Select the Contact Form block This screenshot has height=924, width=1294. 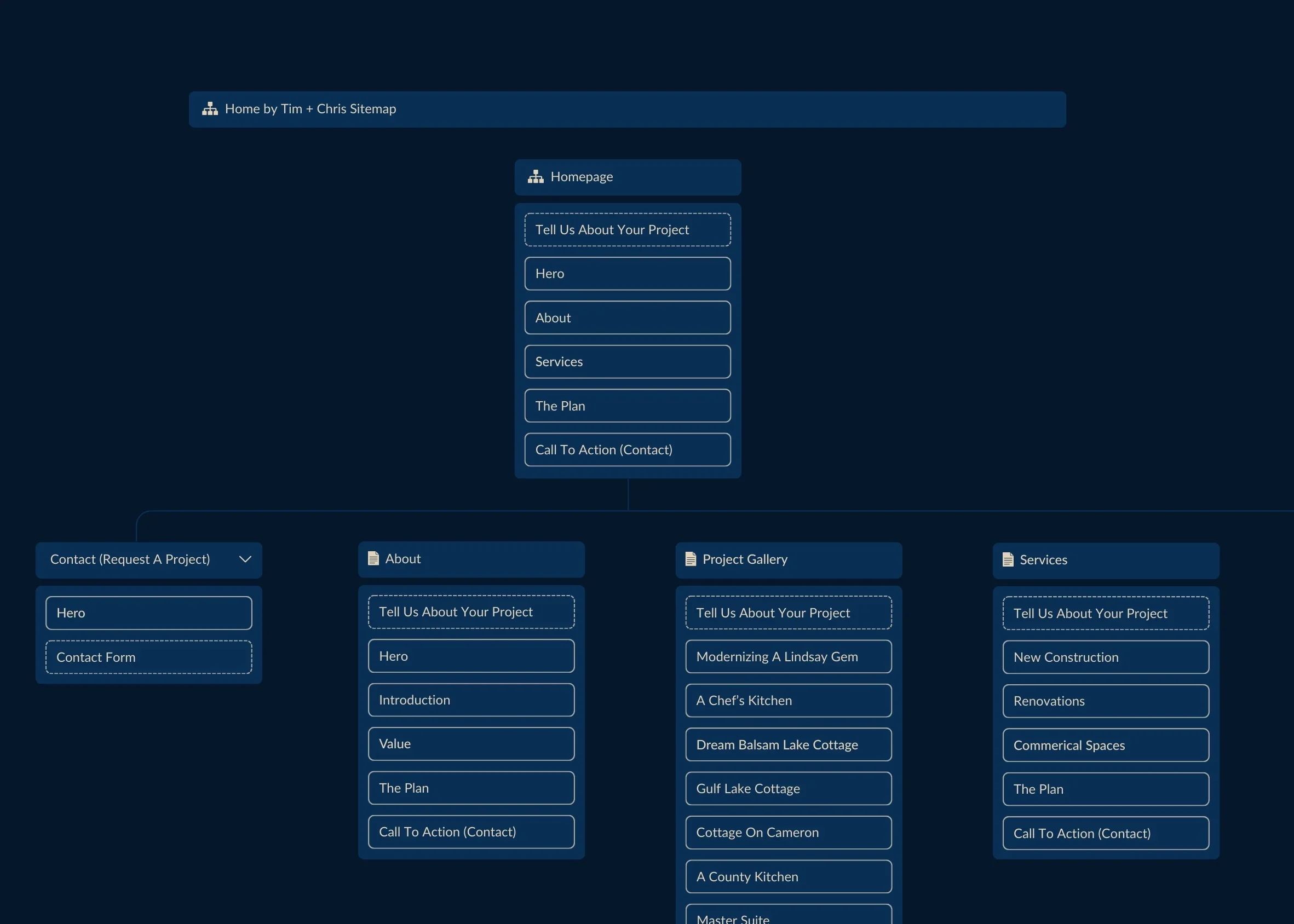[x=148, y=657]
